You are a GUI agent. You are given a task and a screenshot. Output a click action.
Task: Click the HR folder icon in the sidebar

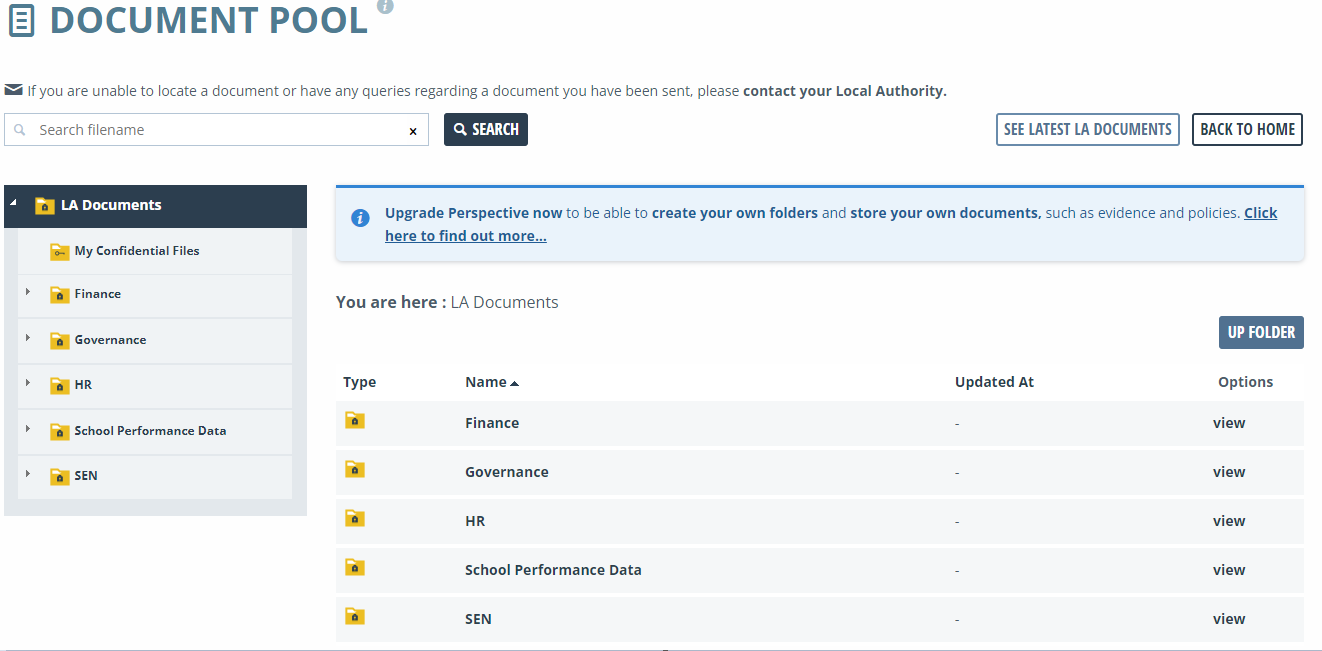pos(59,385)
